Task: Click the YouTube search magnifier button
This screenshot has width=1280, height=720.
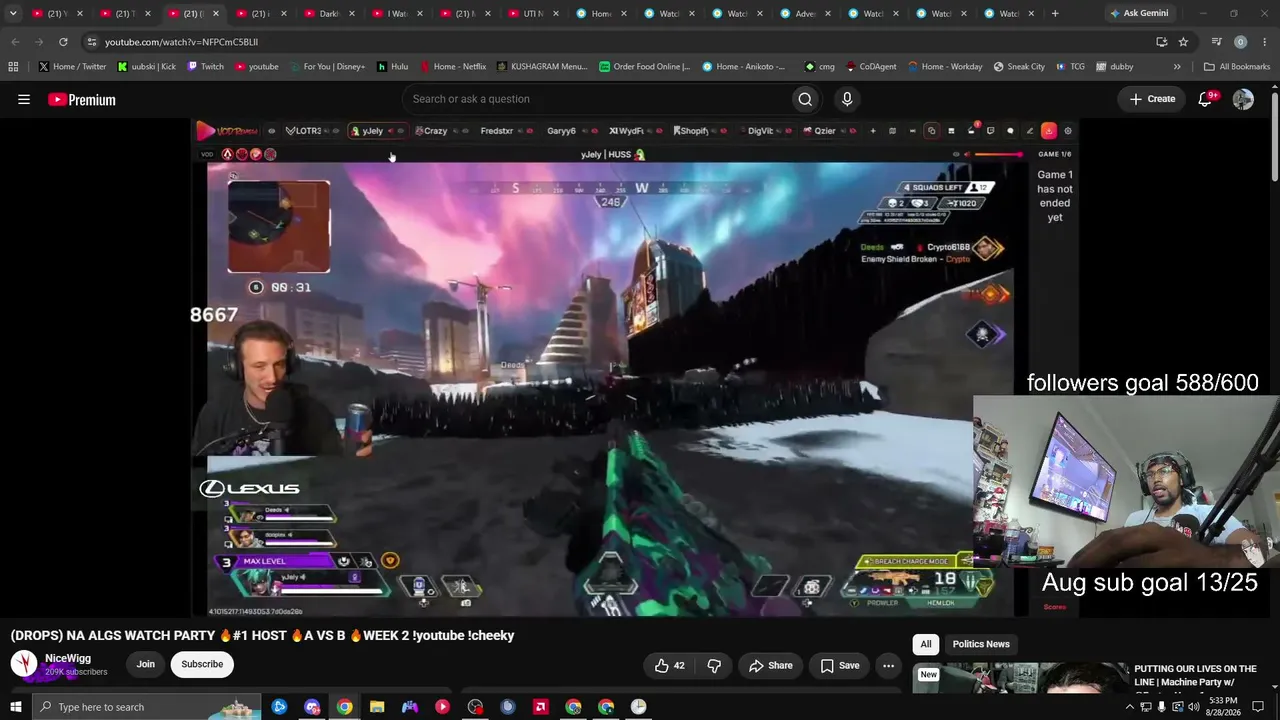Action: point(805,99)
